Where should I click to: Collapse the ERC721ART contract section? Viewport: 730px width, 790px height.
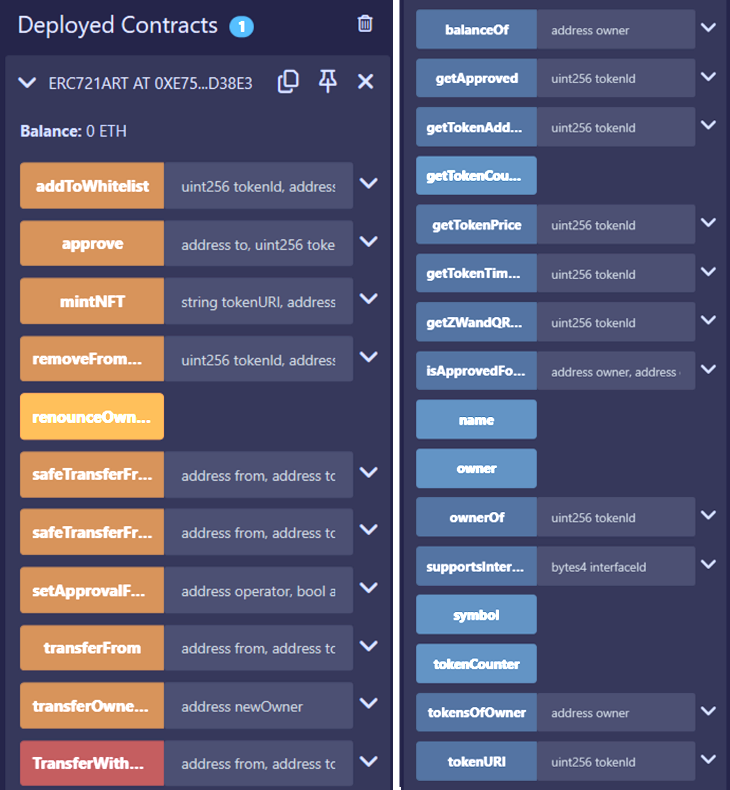click(x=27, y=83)
